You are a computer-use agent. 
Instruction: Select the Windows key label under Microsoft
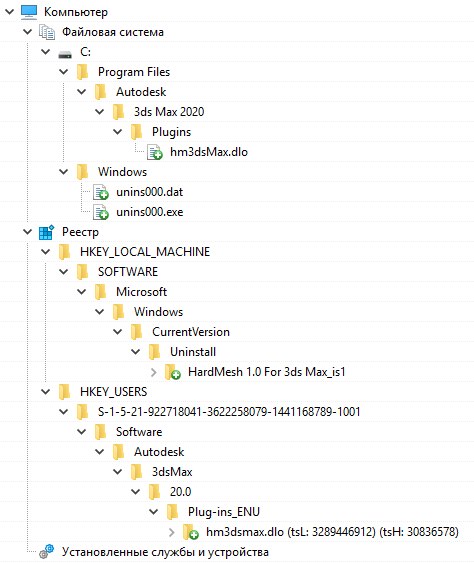pos(158,312)
